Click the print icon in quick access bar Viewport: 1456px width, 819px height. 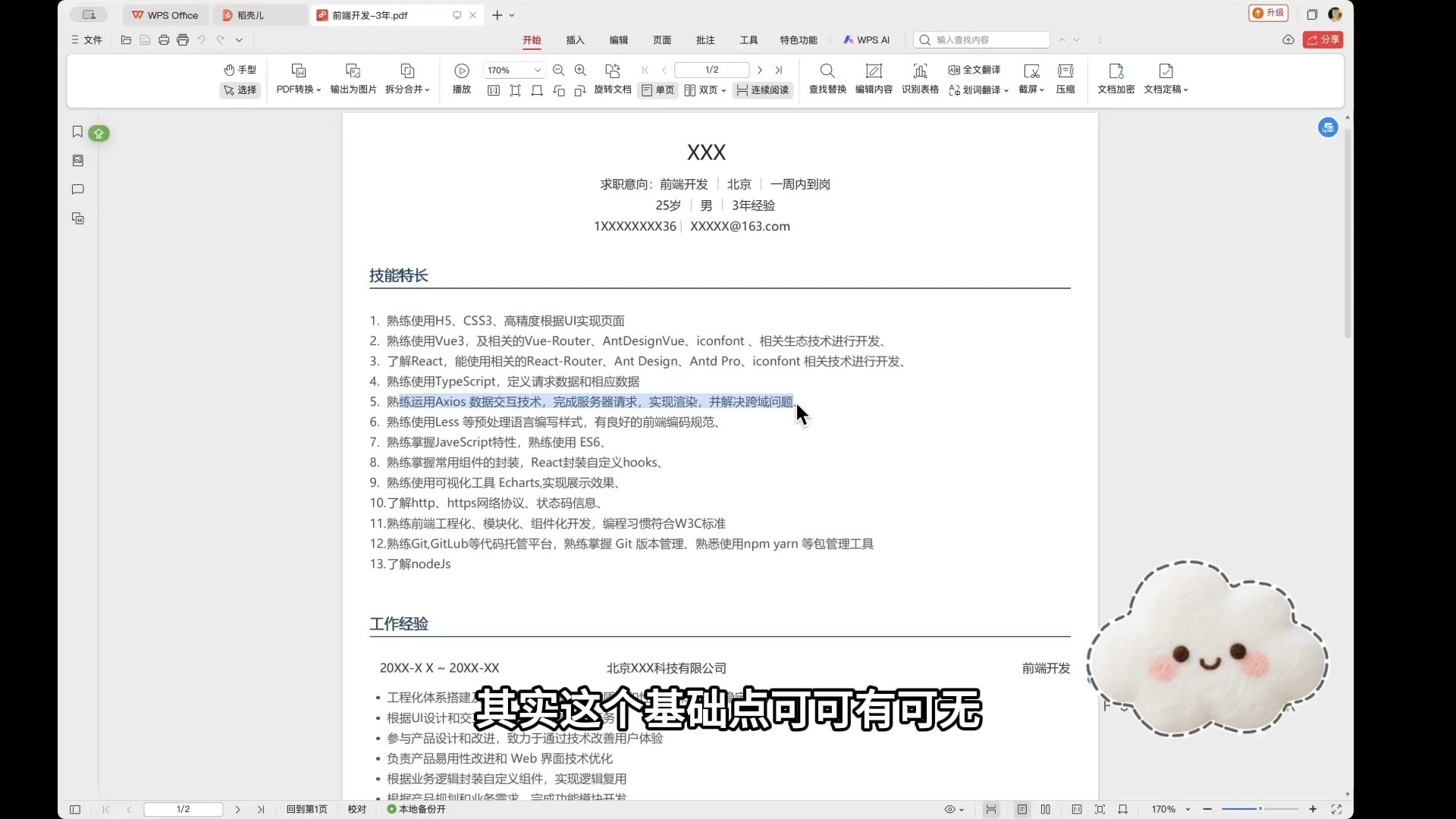[x=164, y=40]
